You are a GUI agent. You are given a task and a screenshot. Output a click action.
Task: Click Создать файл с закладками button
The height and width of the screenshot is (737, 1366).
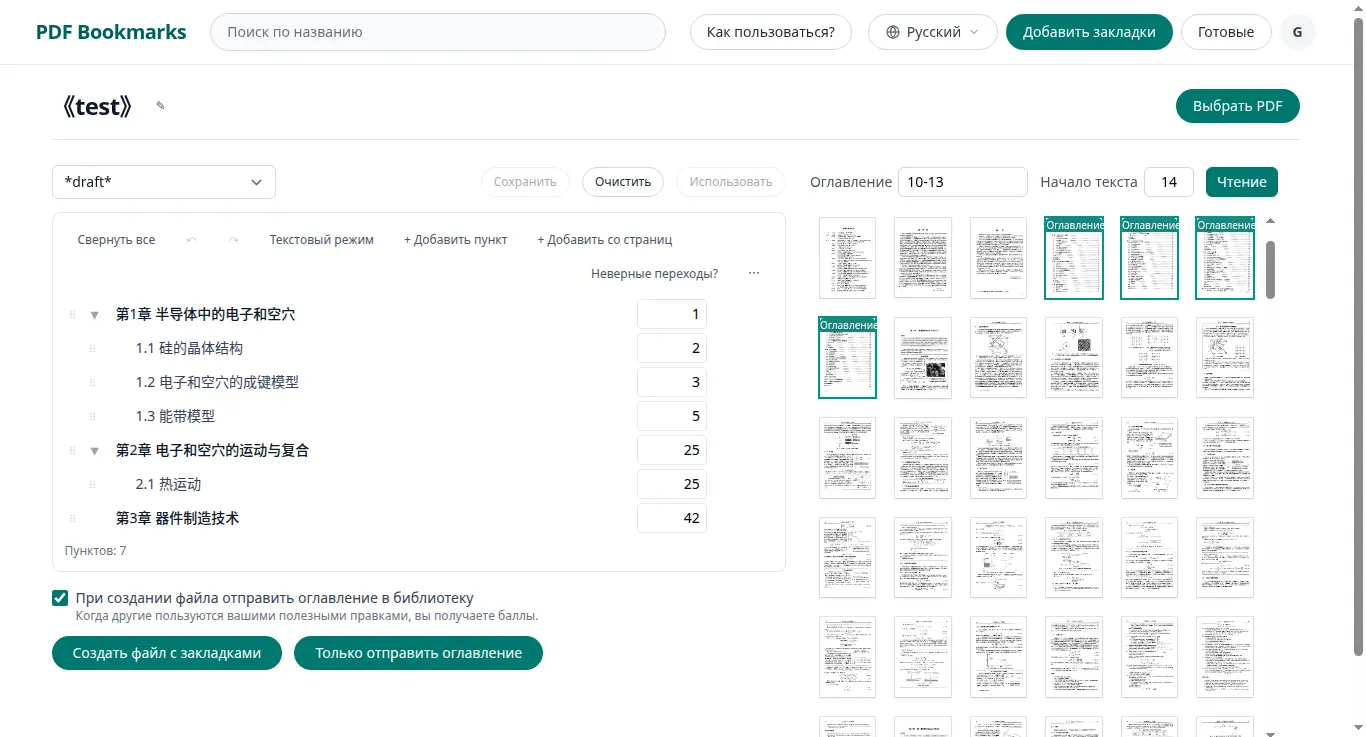(167, 653)
